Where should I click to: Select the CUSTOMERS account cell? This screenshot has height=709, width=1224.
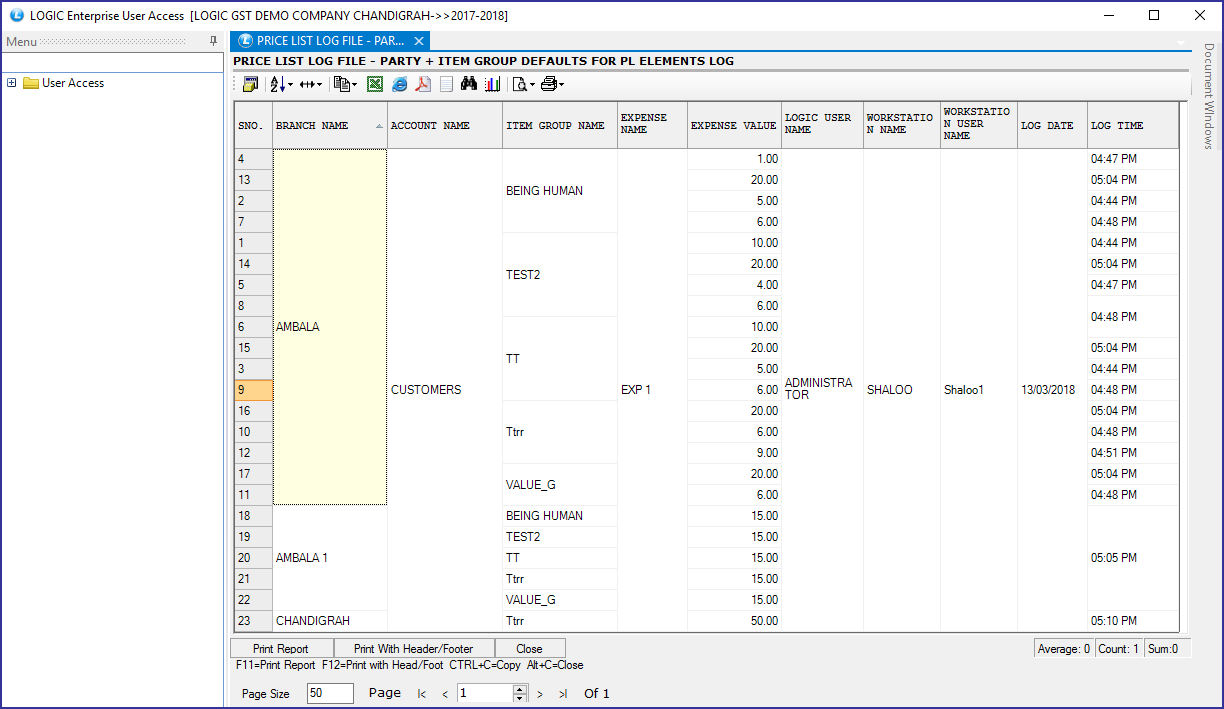point(445,389)
